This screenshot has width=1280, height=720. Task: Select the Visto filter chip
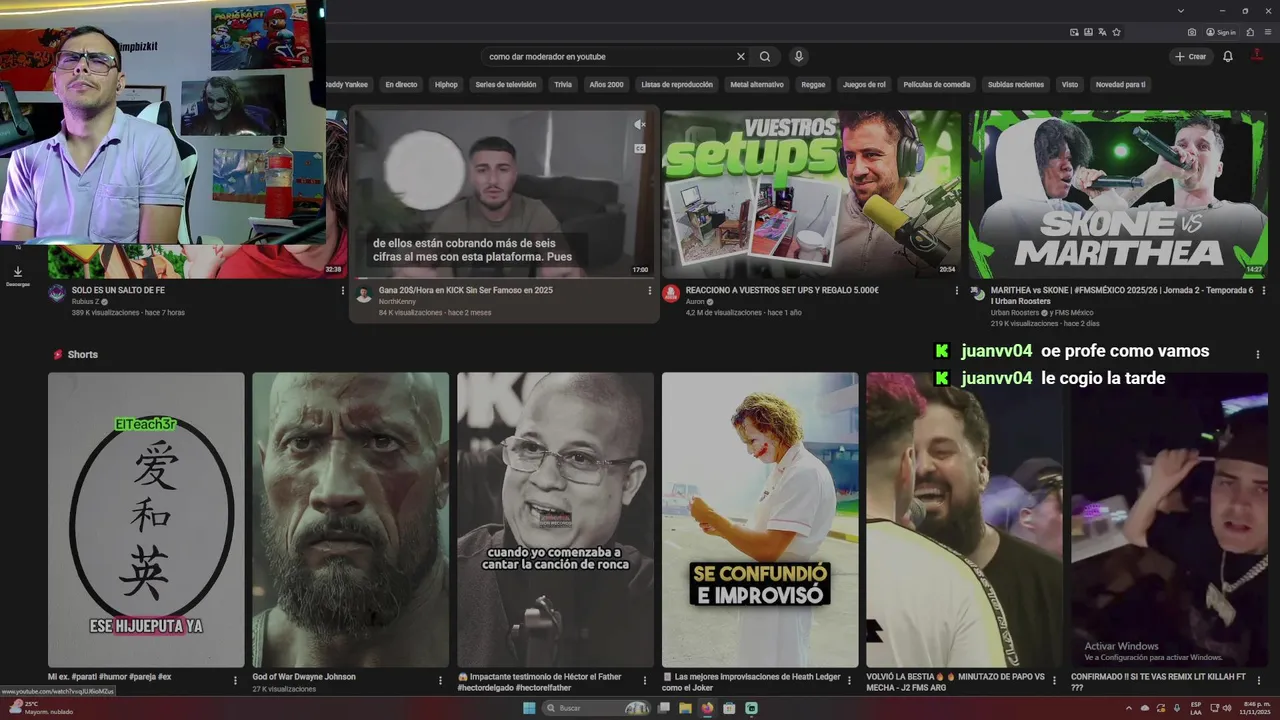[x=1070, y=85]
